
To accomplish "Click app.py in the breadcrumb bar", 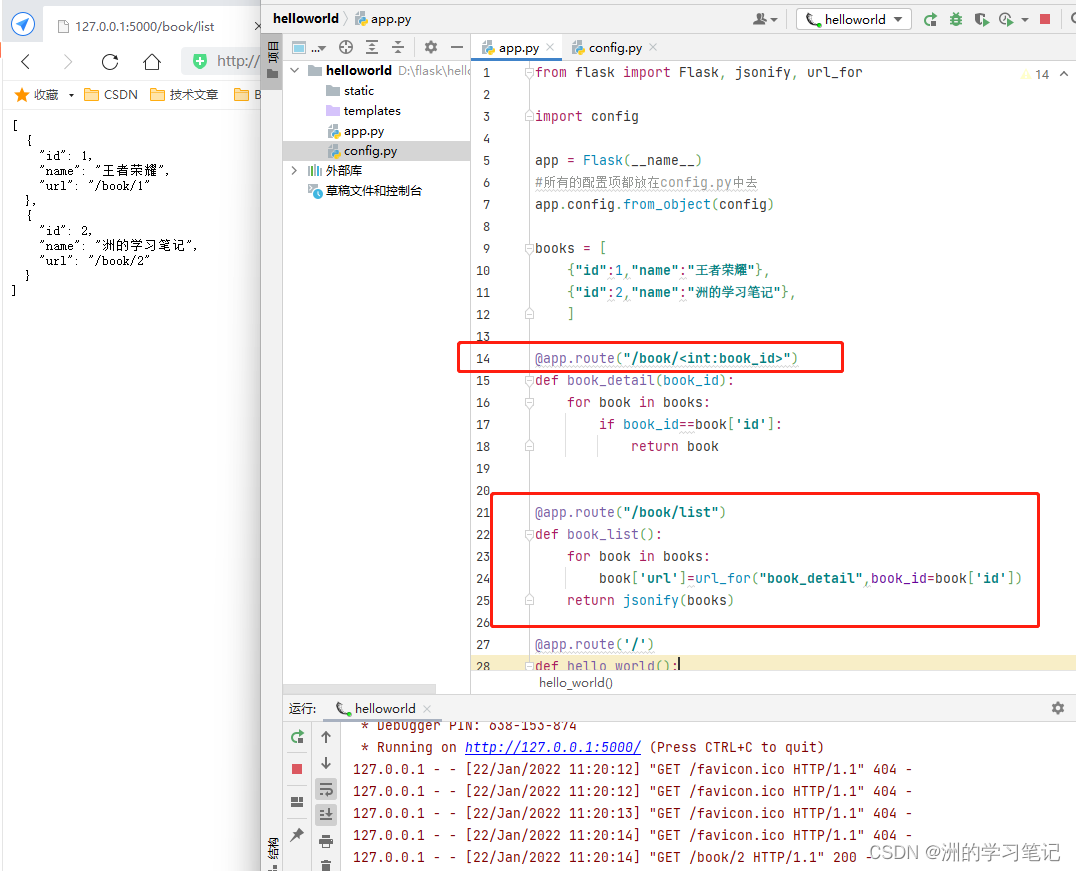I will [x=383, y=19].
